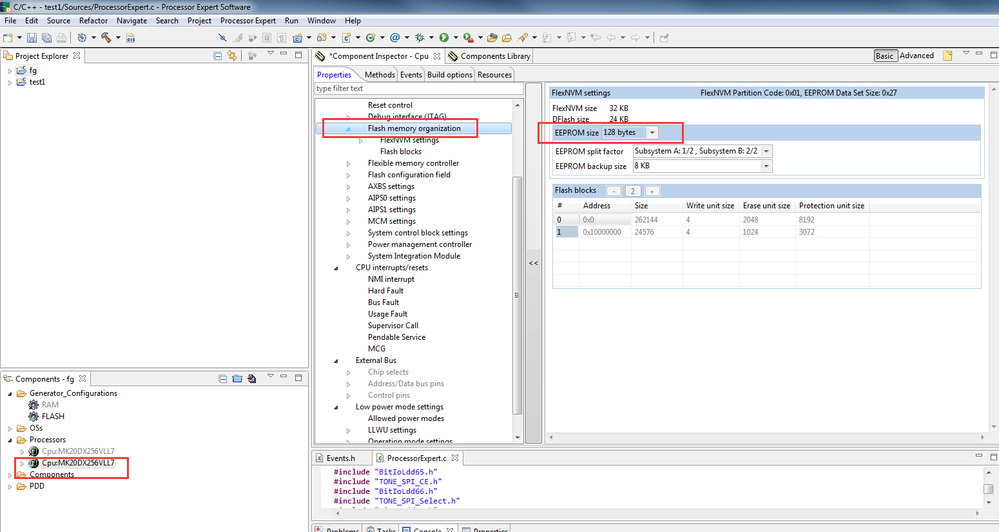Open Project Explorer view menu triangle
Viewport: 999px width, 532px height.
271,54
